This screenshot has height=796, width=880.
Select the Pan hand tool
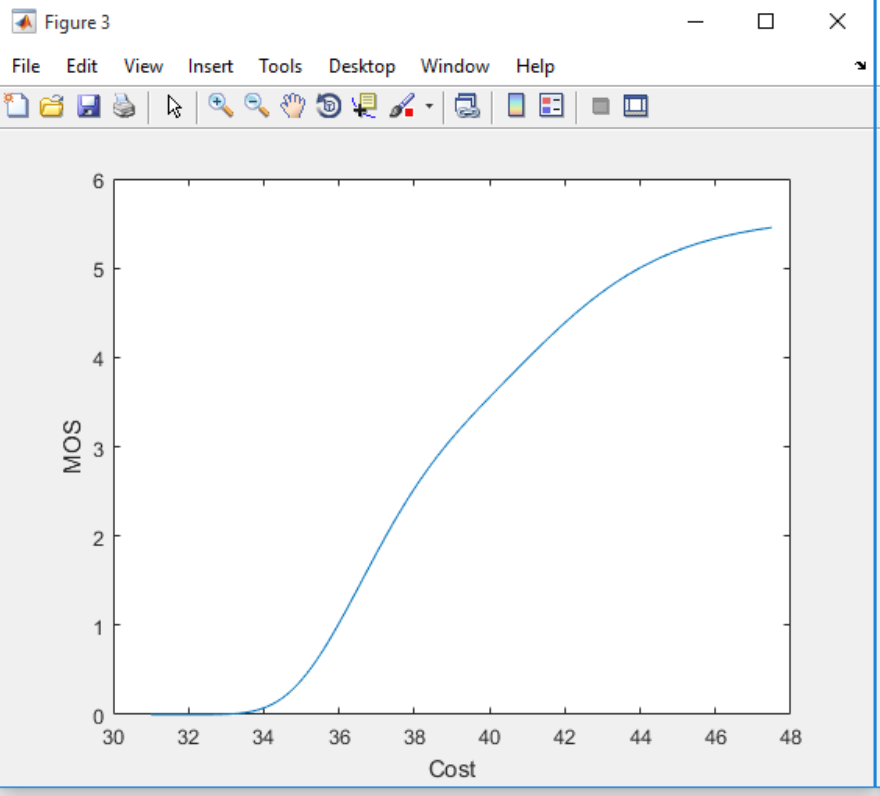point(292,106)
